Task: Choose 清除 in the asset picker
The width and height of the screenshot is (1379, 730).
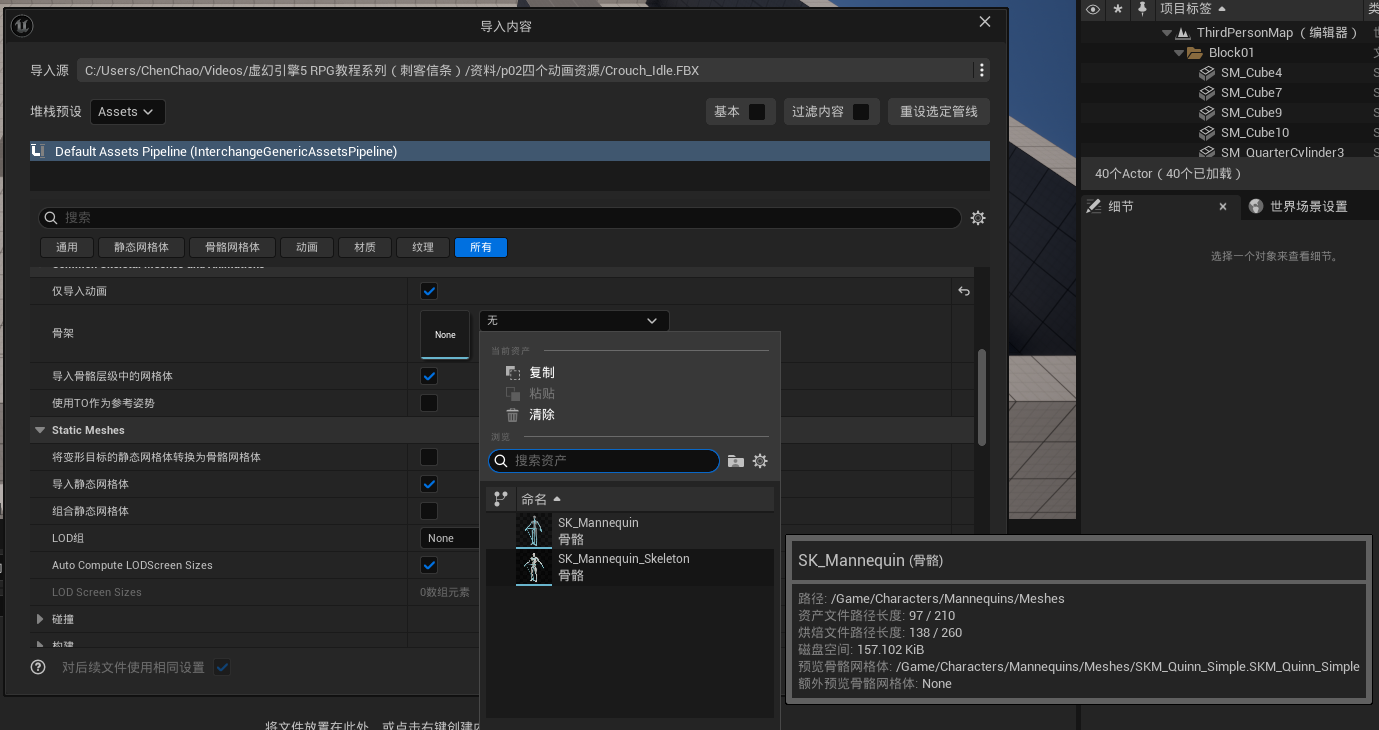Action: [x=542, y=414]
